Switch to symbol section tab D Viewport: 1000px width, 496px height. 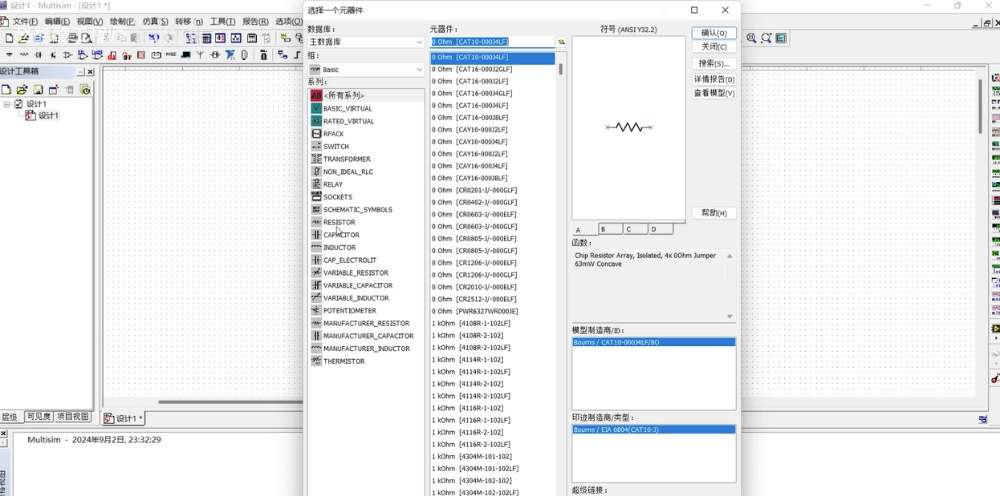tap(659, 229)
